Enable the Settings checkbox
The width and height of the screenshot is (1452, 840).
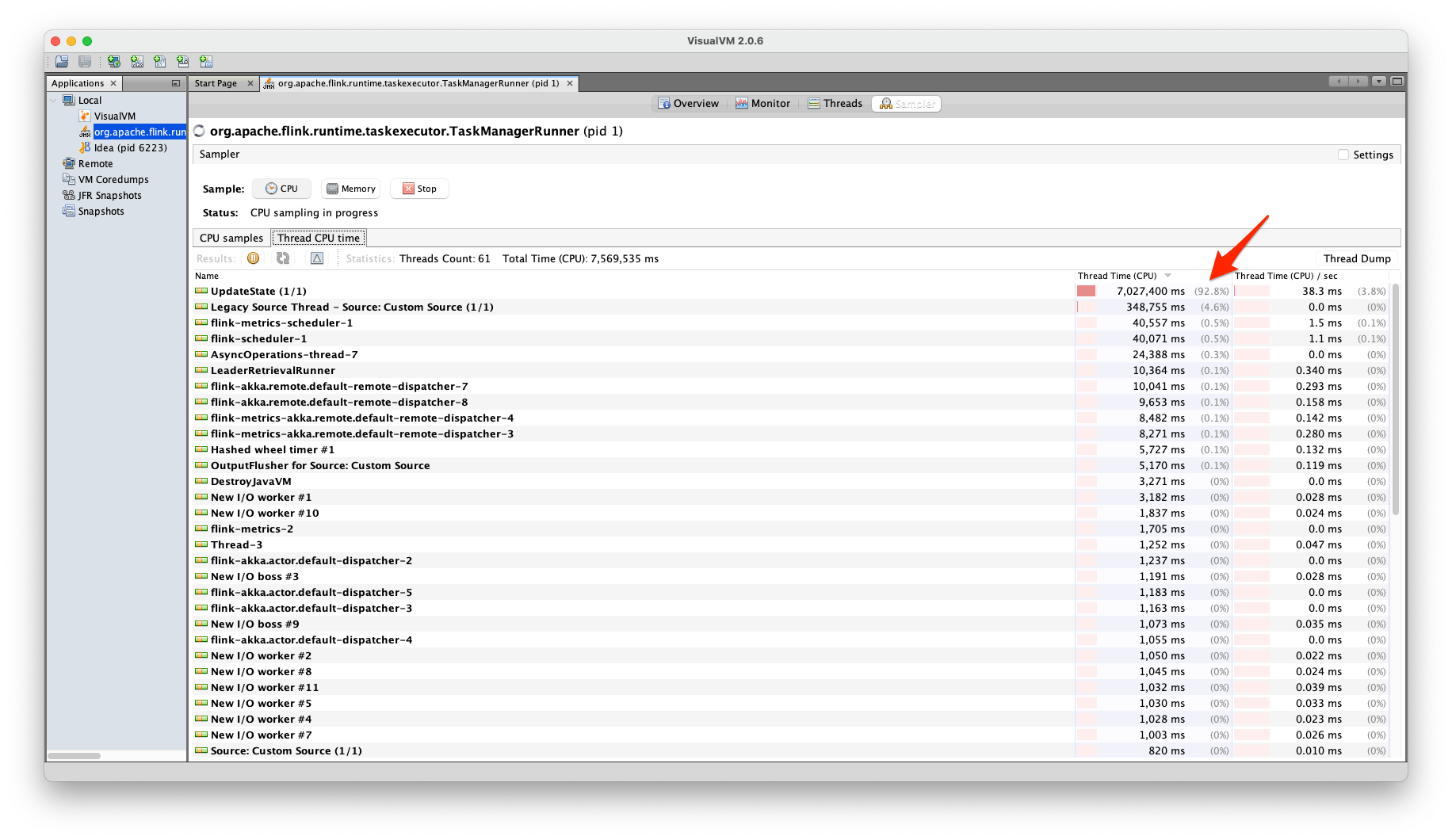pos(1343,155)
